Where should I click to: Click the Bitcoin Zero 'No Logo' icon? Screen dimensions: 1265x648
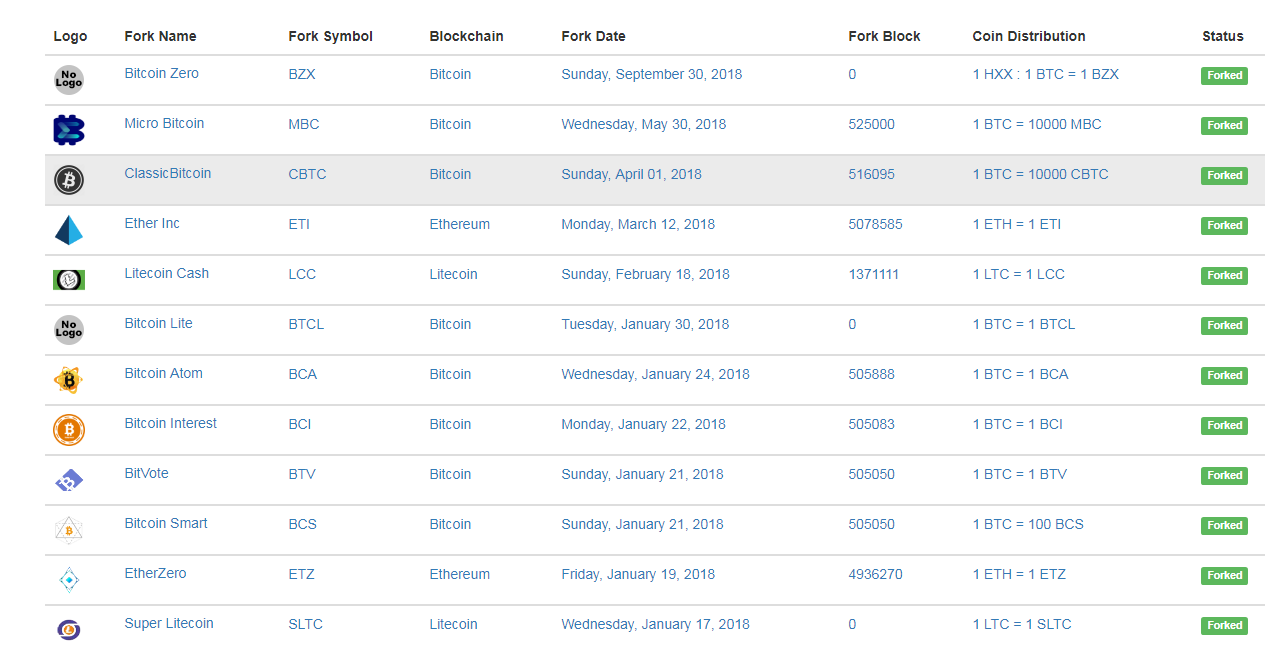tap(69, 80)
